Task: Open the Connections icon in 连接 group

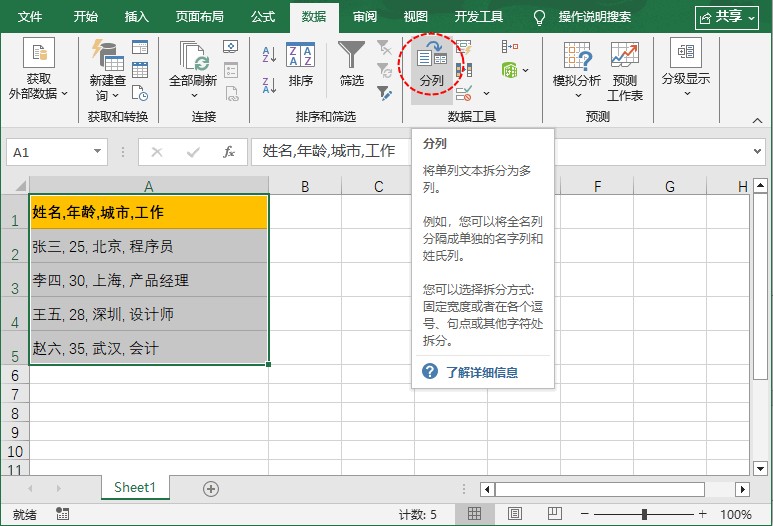Action: (230, 47)
